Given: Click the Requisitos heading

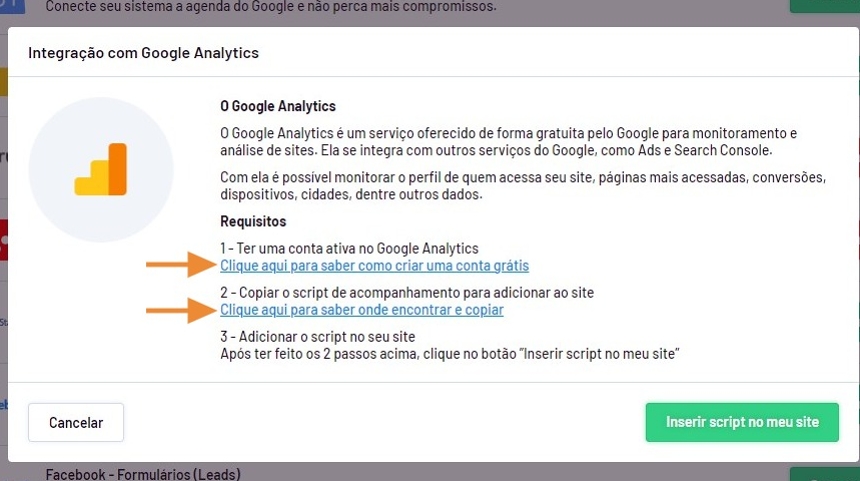Looking at the screenshot, I should pos(253,221).
